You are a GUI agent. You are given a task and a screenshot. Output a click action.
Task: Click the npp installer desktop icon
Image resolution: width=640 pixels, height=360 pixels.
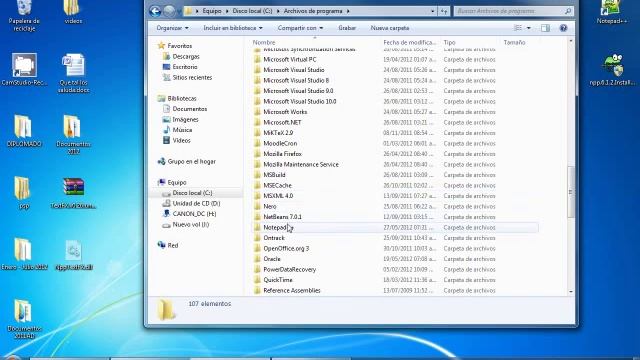click(x=613, y=69)
